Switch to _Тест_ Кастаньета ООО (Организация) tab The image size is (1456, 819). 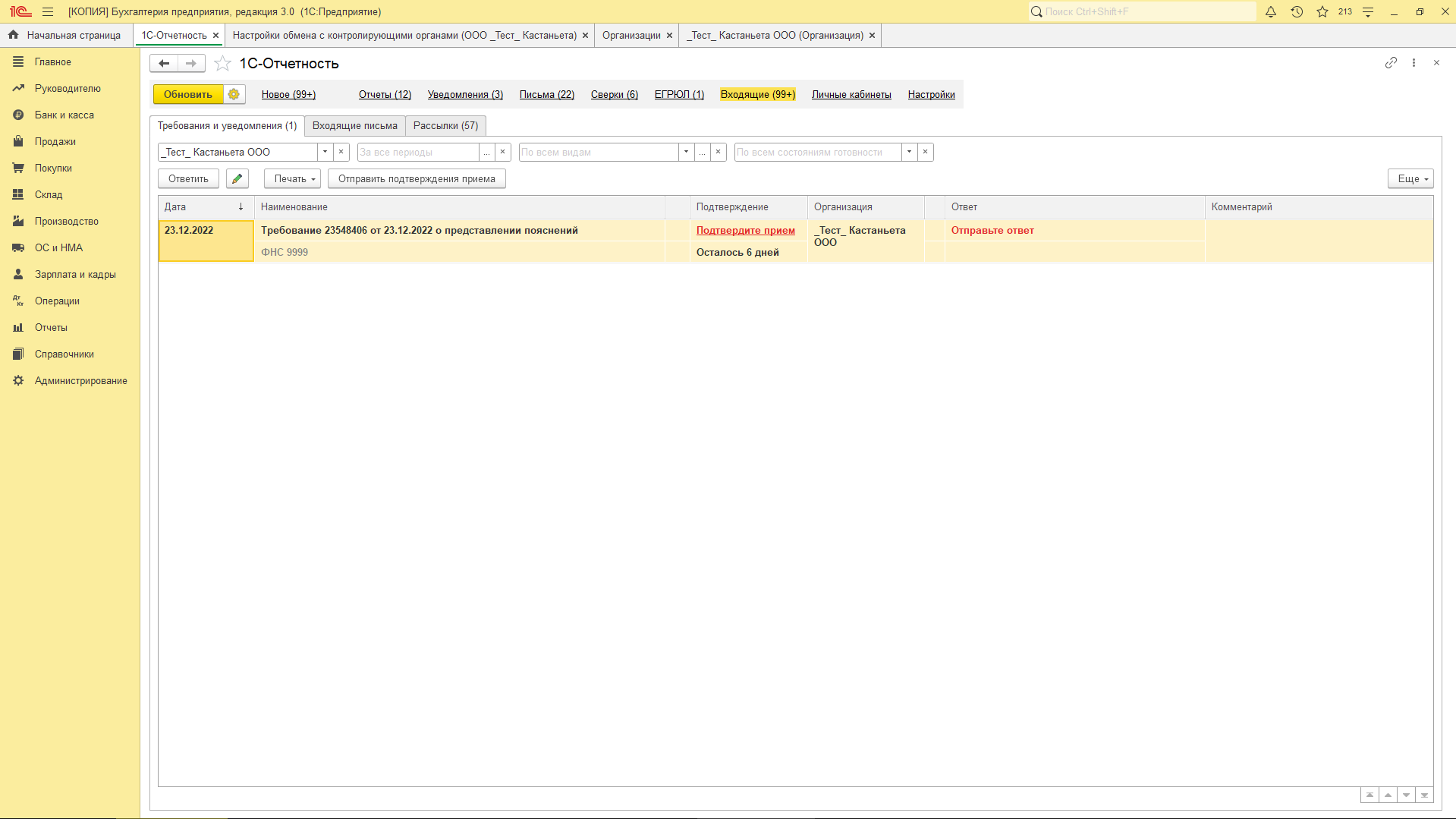coord(775,35)
